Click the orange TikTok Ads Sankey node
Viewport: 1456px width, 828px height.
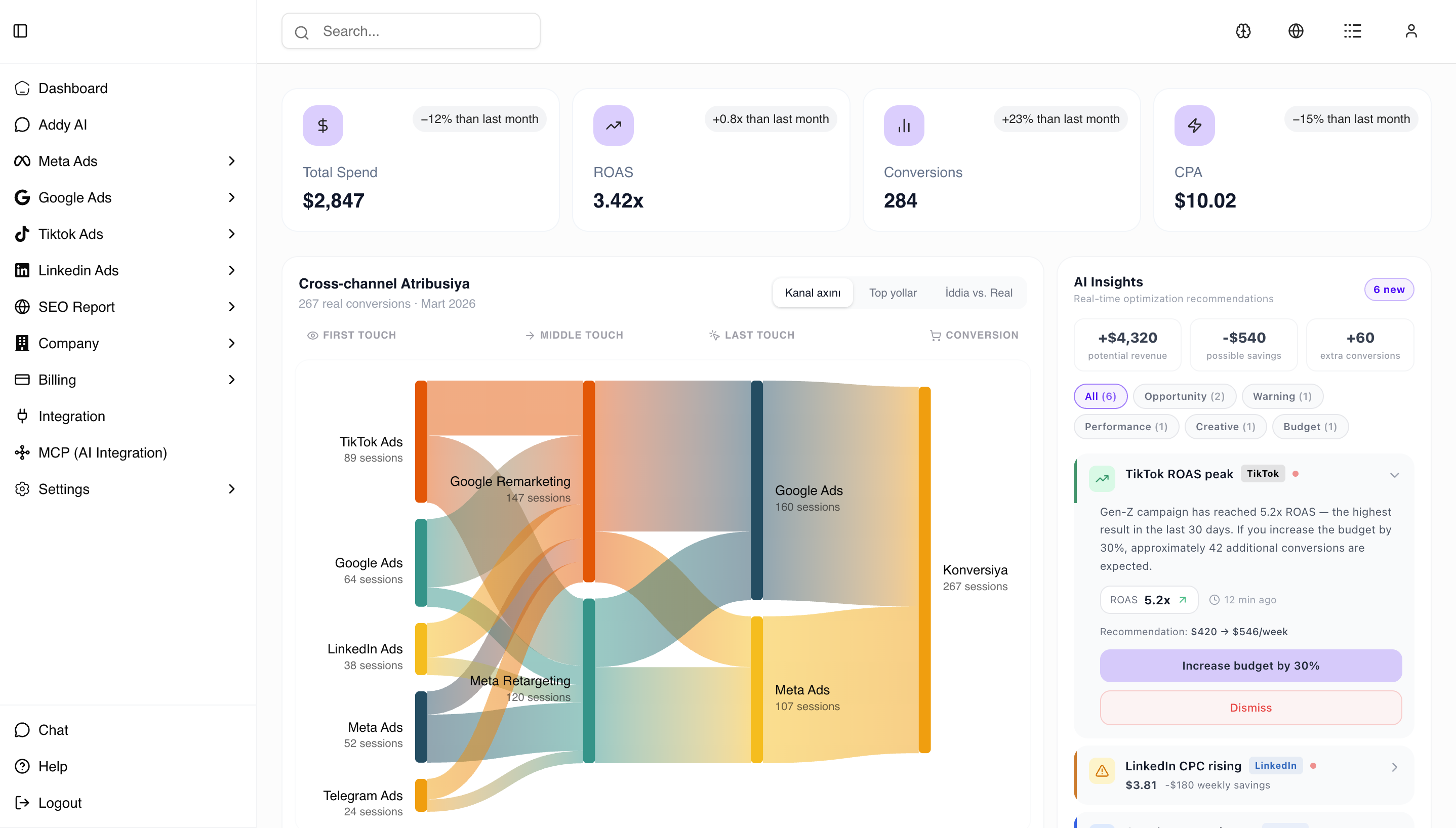pos(421,441)
